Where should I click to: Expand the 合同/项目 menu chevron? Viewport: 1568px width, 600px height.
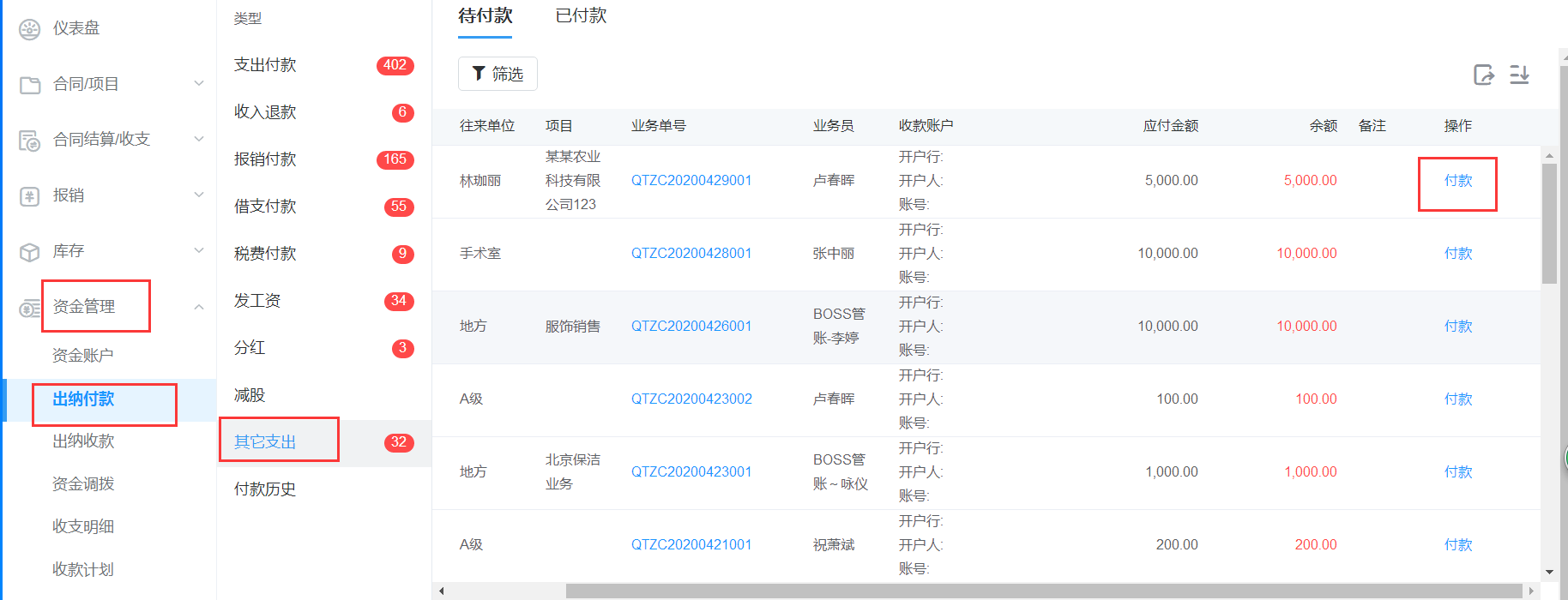(x=199, y=83)
